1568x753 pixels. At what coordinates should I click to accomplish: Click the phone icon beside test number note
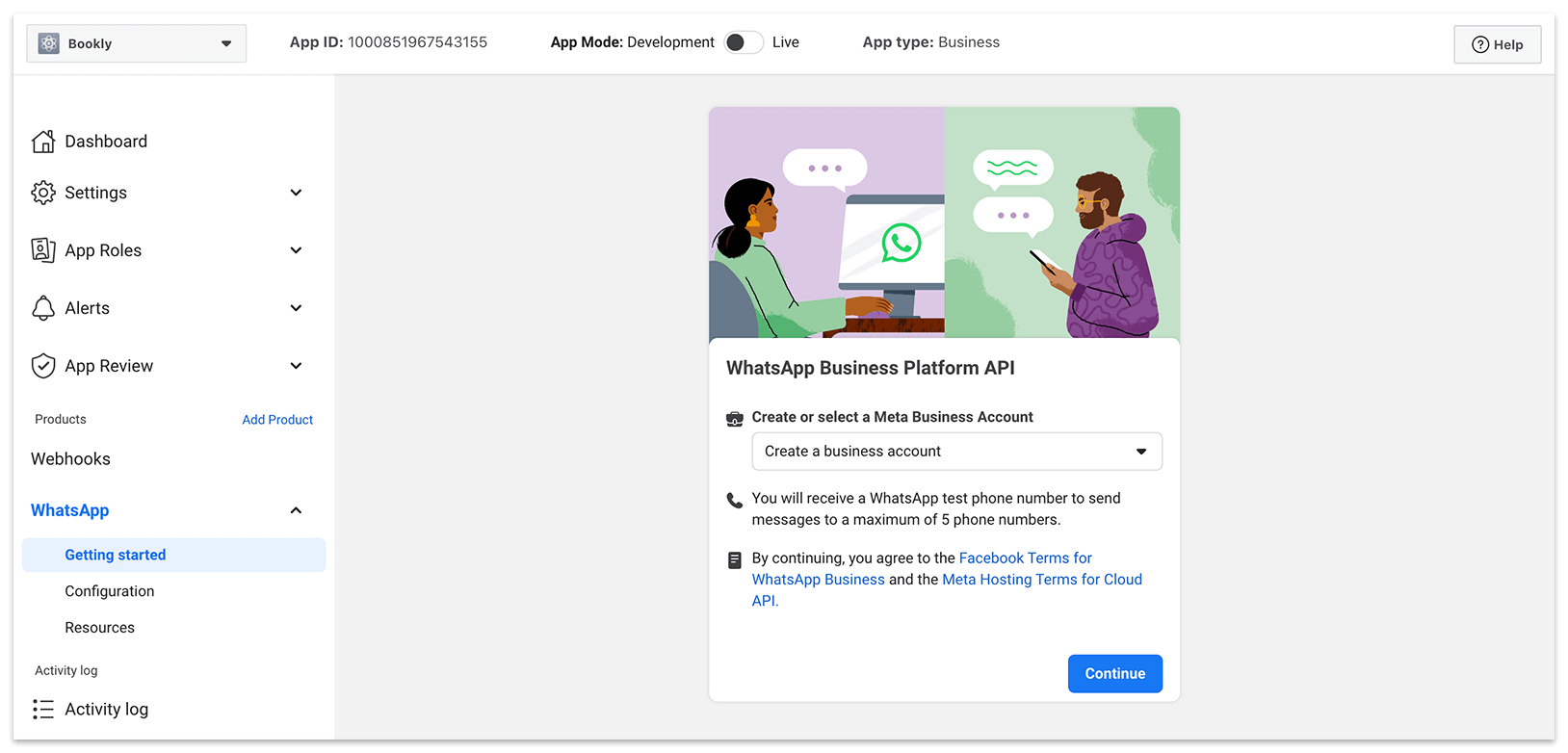tap(735, 500)
